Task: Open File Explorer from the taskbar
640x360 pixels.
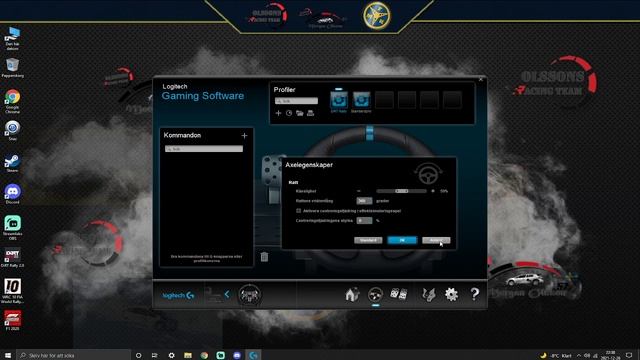Action: coord(188,356)
